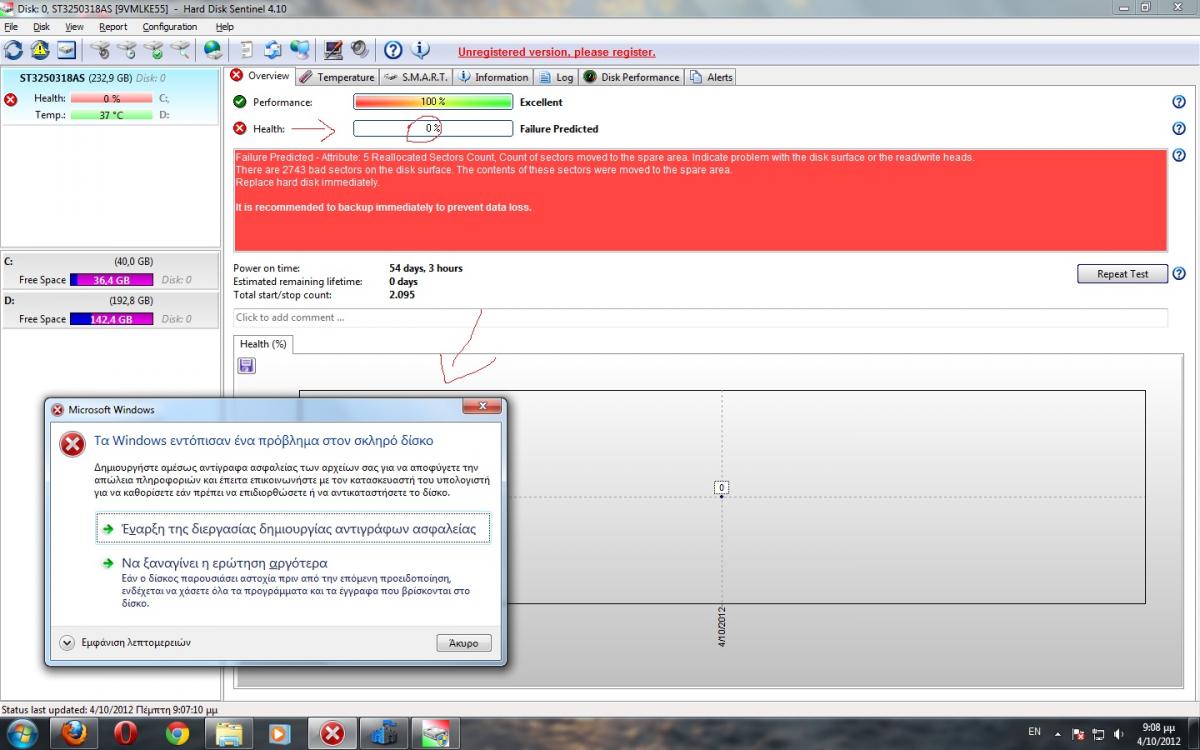Open the View menu

click(x=74, y=27)
